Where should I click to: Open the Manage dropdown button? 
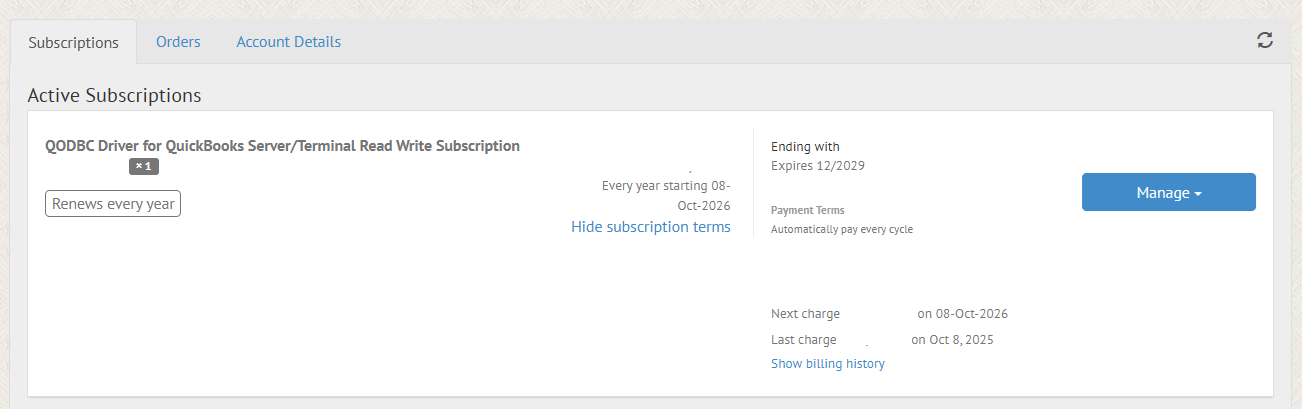[x=1162, y=193]
